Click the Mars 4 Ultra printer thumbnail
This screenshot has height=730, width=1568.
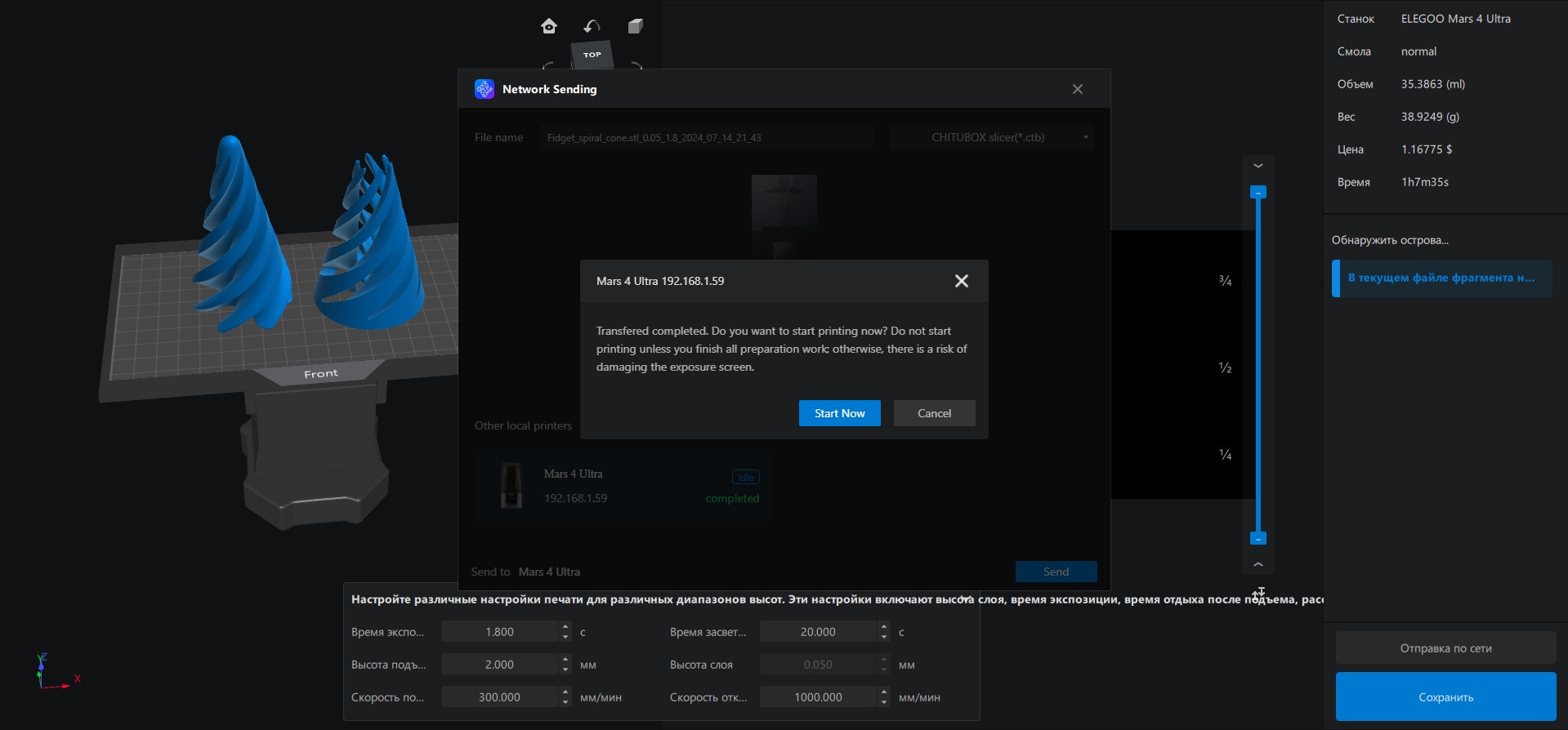[x=511, y=485]
